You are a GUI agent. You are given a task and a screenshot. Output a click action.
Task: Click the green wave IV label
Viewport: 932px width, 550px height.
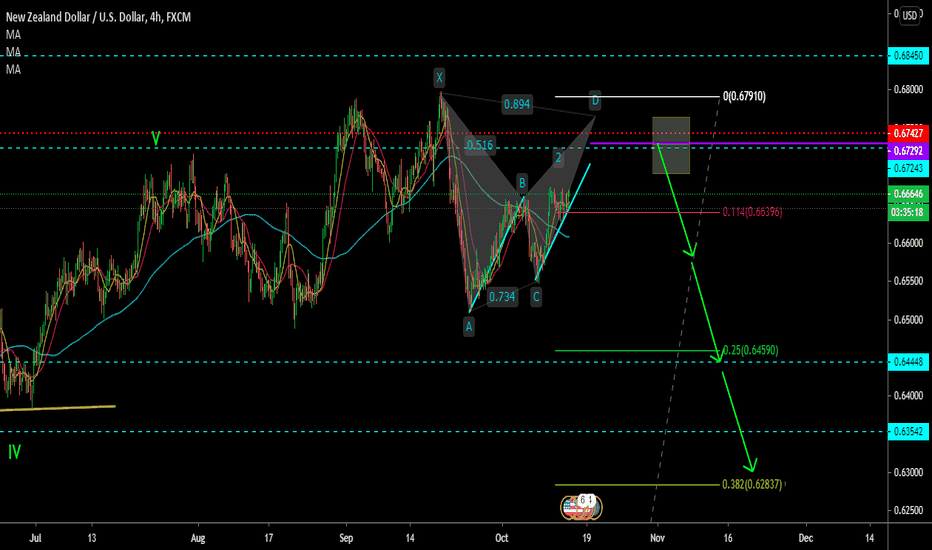14,452
